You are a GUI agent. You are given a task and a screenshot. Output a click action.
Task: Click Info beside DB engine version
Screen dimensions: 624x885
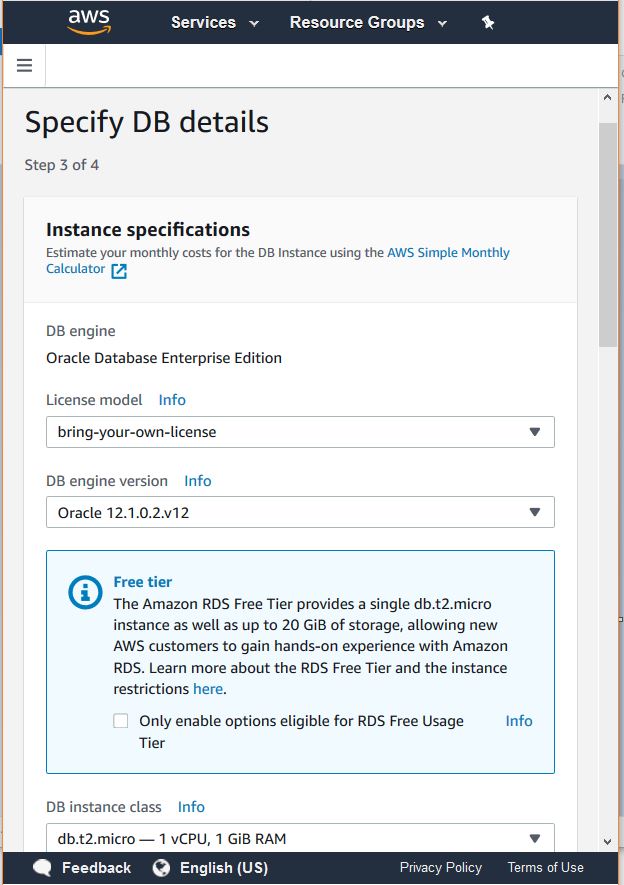(198, 481)
